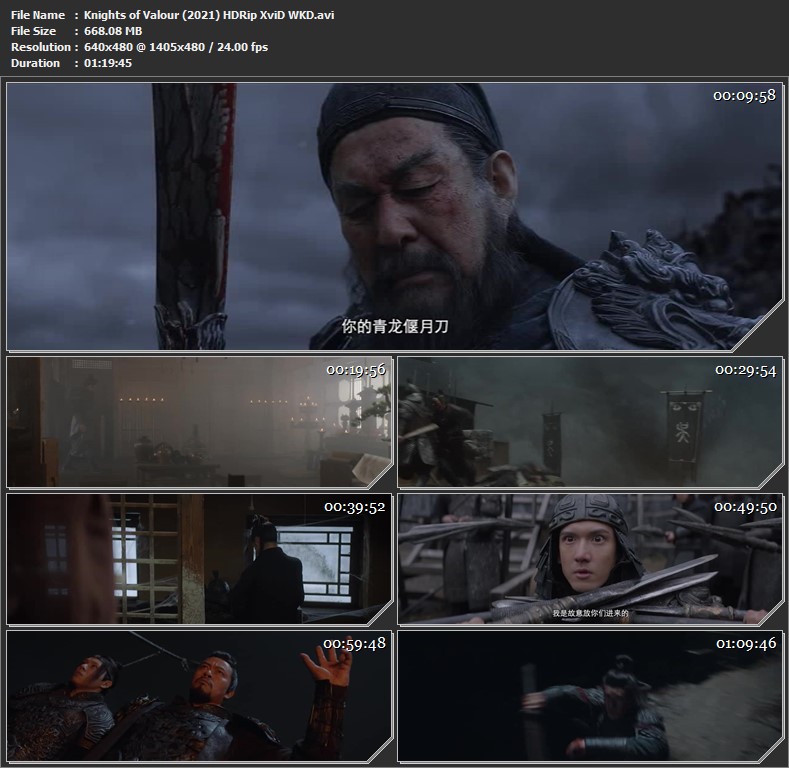
Task: Click the 00:09:58 timestamp
Action: pos(743,97)
